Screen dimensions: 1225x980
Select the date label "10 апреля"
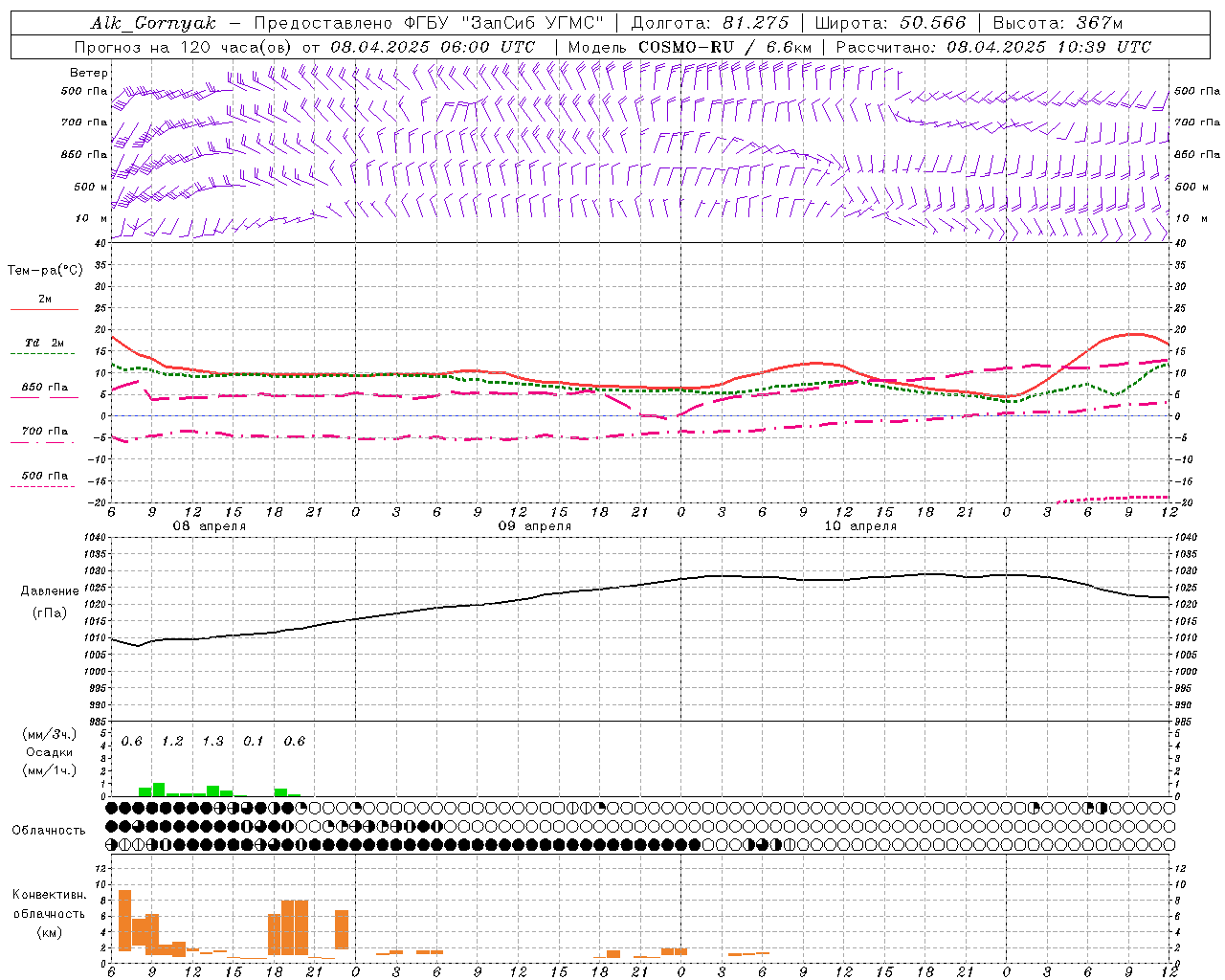(860, 526)
